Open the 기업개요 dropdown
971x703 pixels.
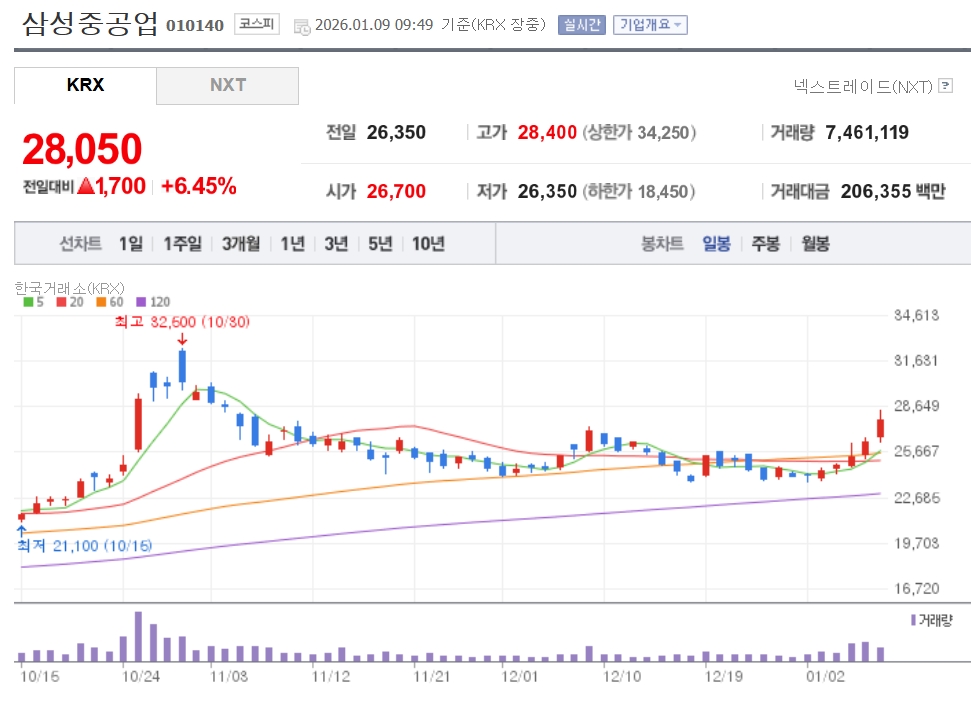650,25
